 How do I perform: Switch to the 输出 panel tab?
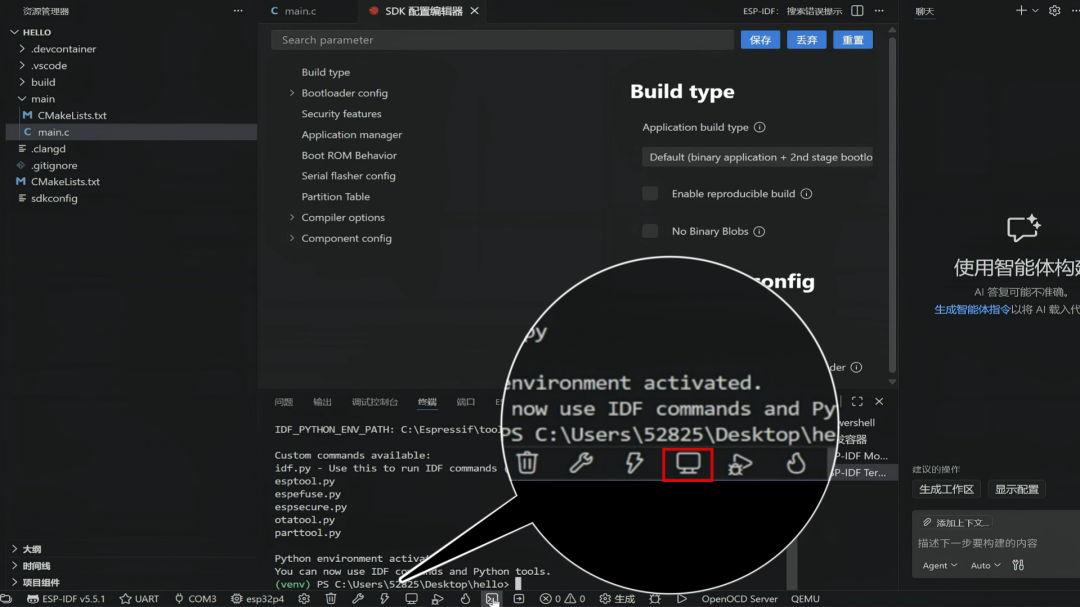click(322, 402)
